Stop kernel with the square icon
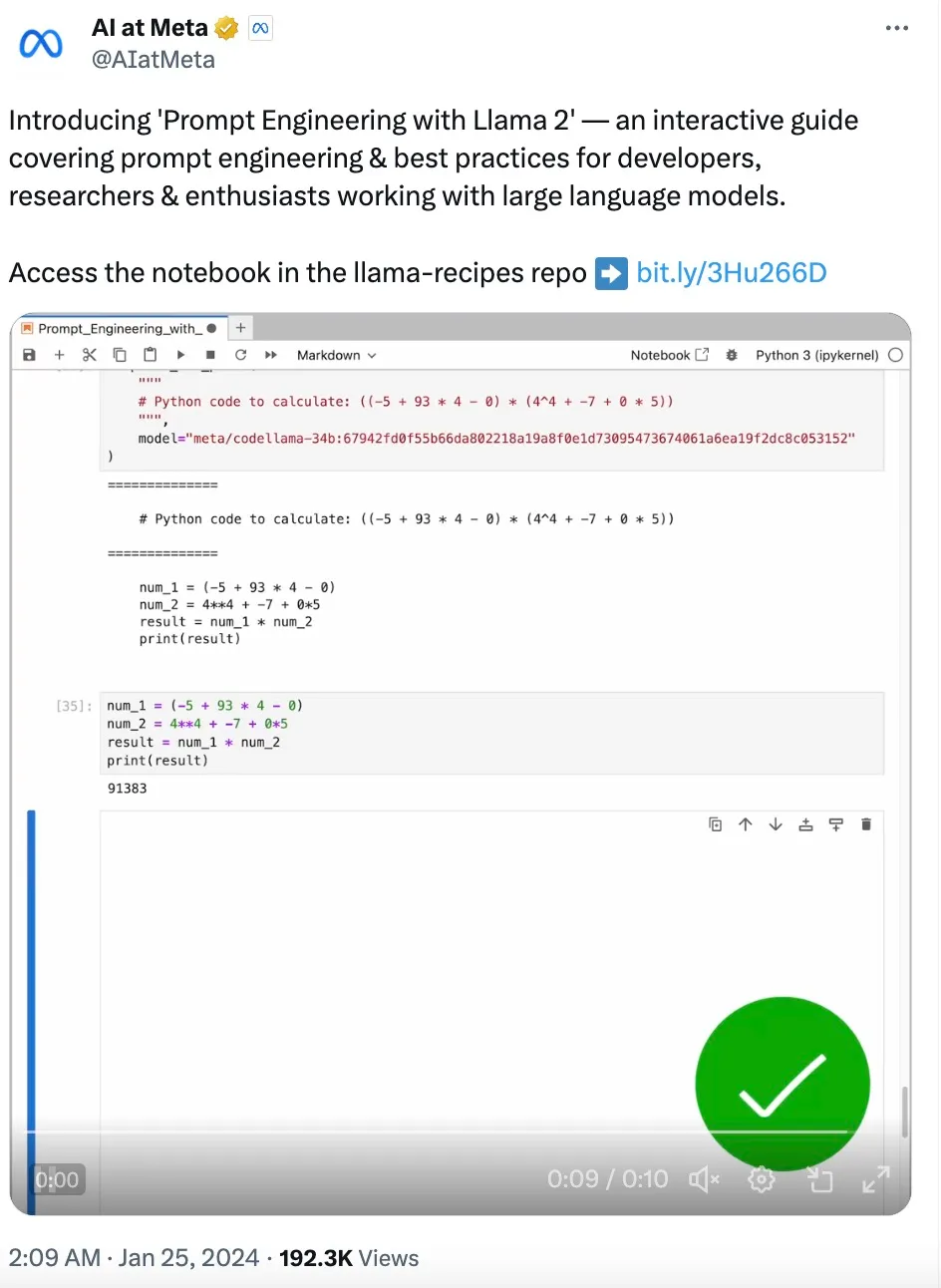 [210, 355]
